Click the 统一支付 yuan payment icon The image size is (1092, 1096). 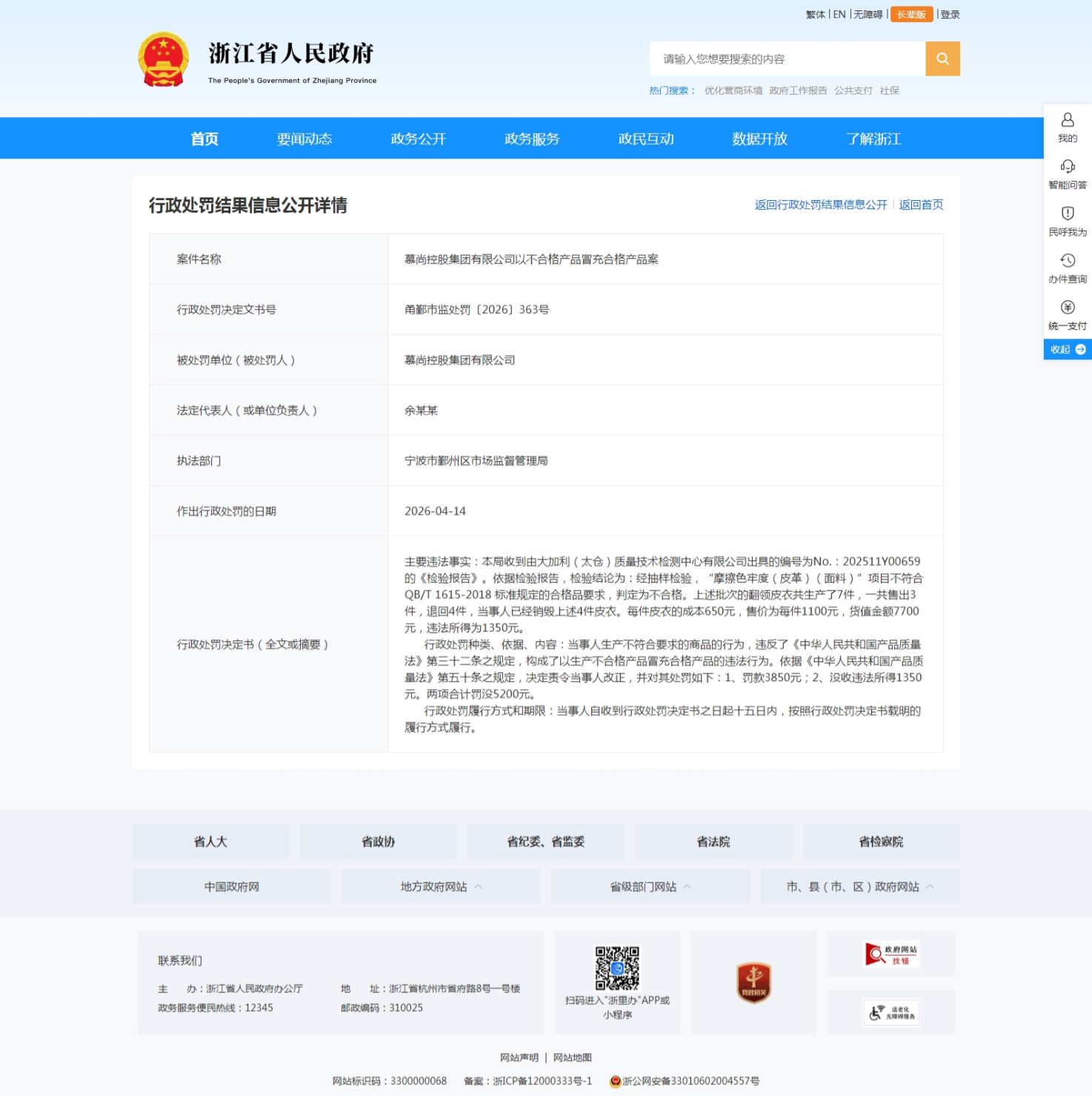click(1067, 308)
